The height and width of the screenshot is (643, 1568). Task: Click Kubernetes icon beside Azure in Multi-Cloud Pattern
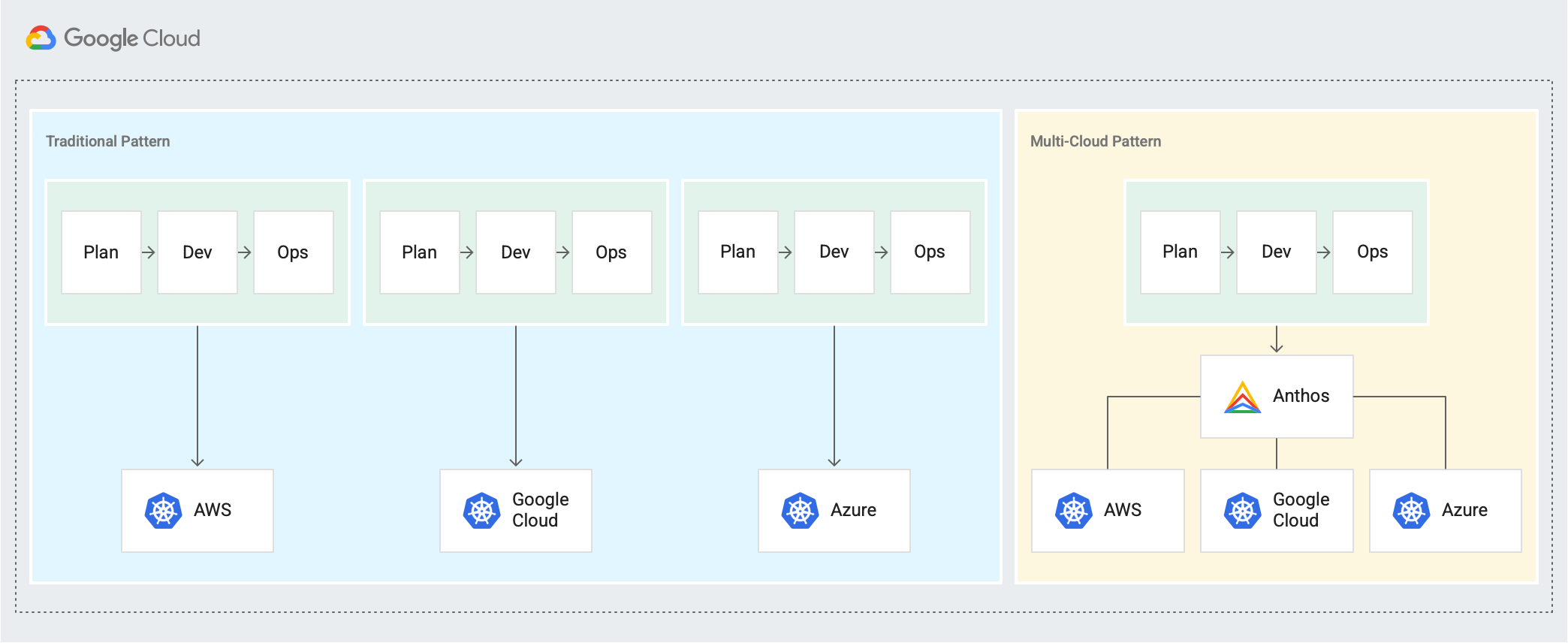[x=1411, y=511]
